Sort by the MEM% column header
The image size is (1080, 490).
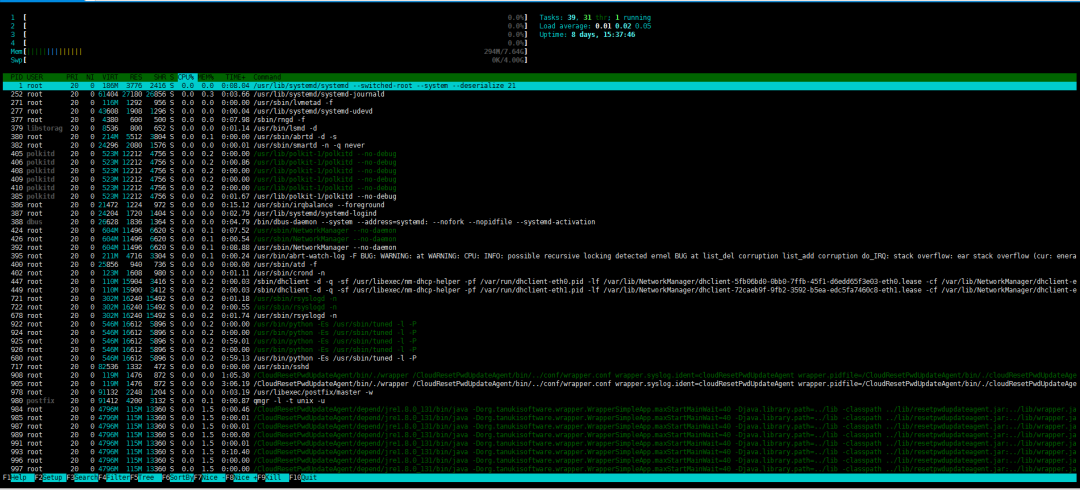pyautogui.click(x=207, y=76)
